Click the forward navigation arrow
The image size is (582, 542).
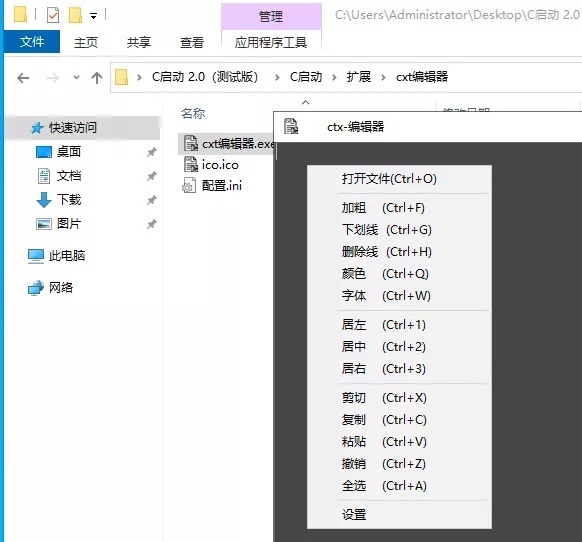(x=53, y=78)
